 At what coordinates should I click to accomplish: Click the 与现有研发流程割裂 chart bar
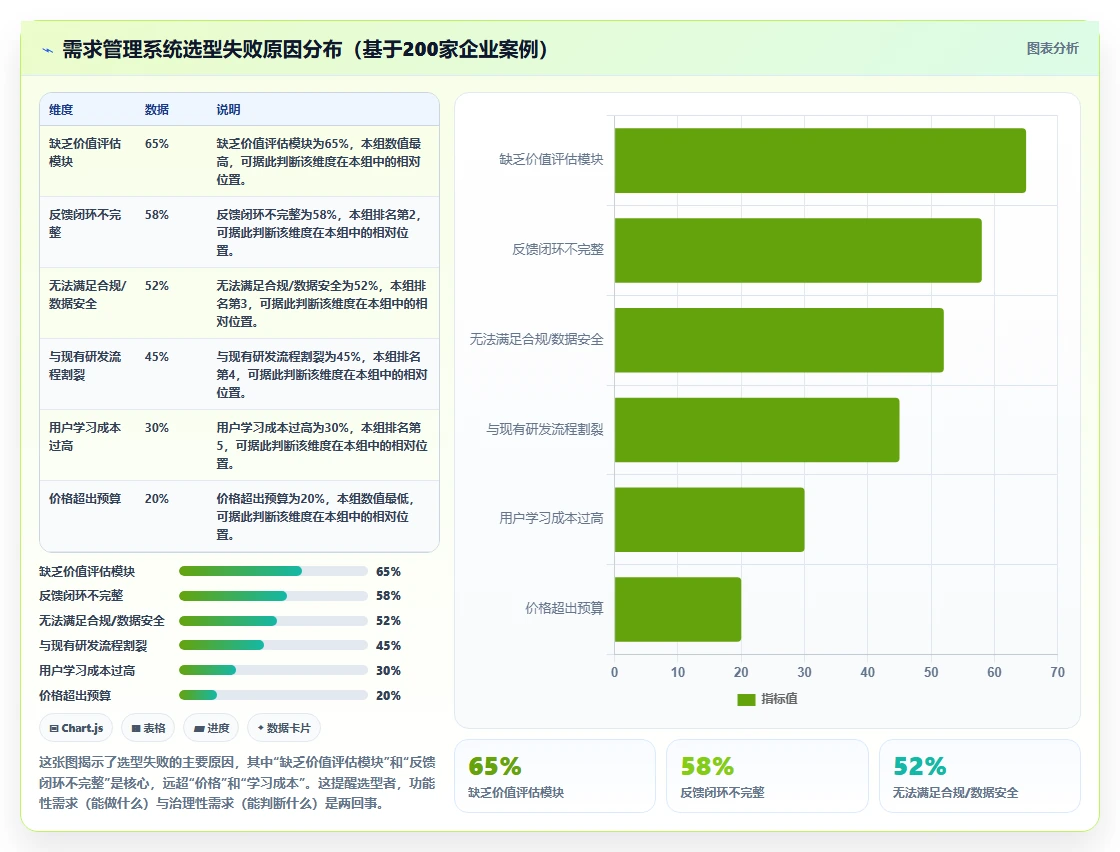pyautogui.click(x=757, y=430)
